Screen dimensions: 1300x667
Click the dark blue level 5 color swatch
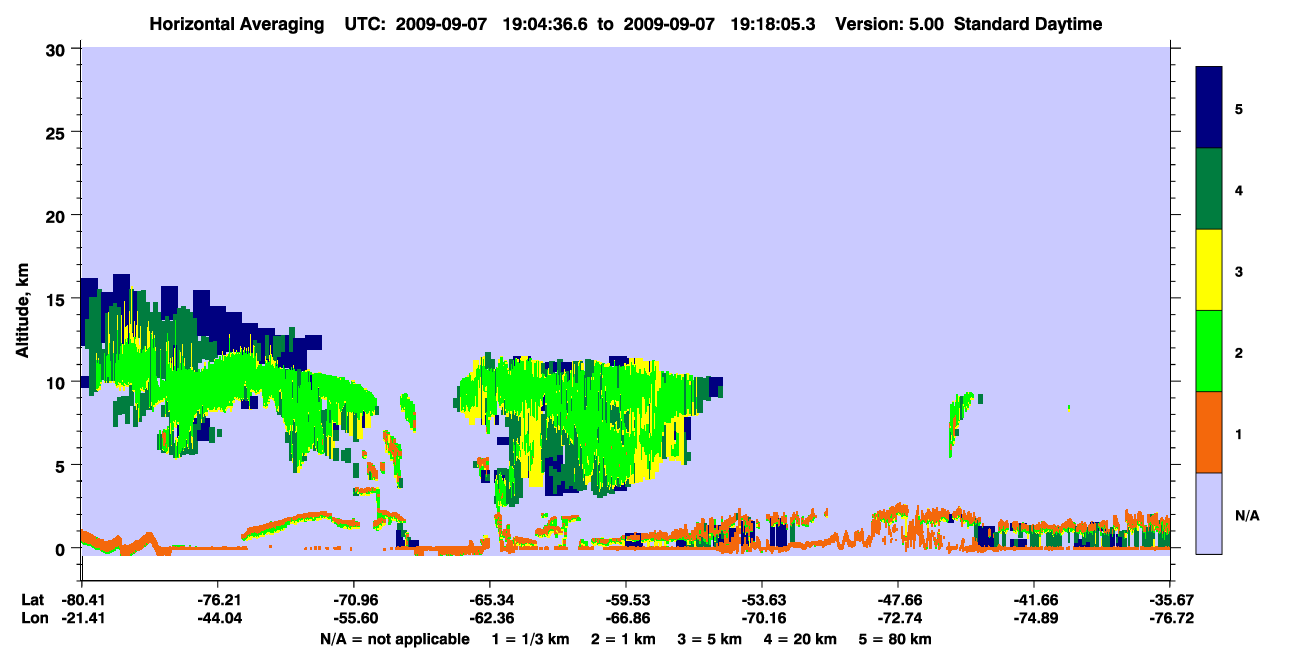coord(1209,108)
